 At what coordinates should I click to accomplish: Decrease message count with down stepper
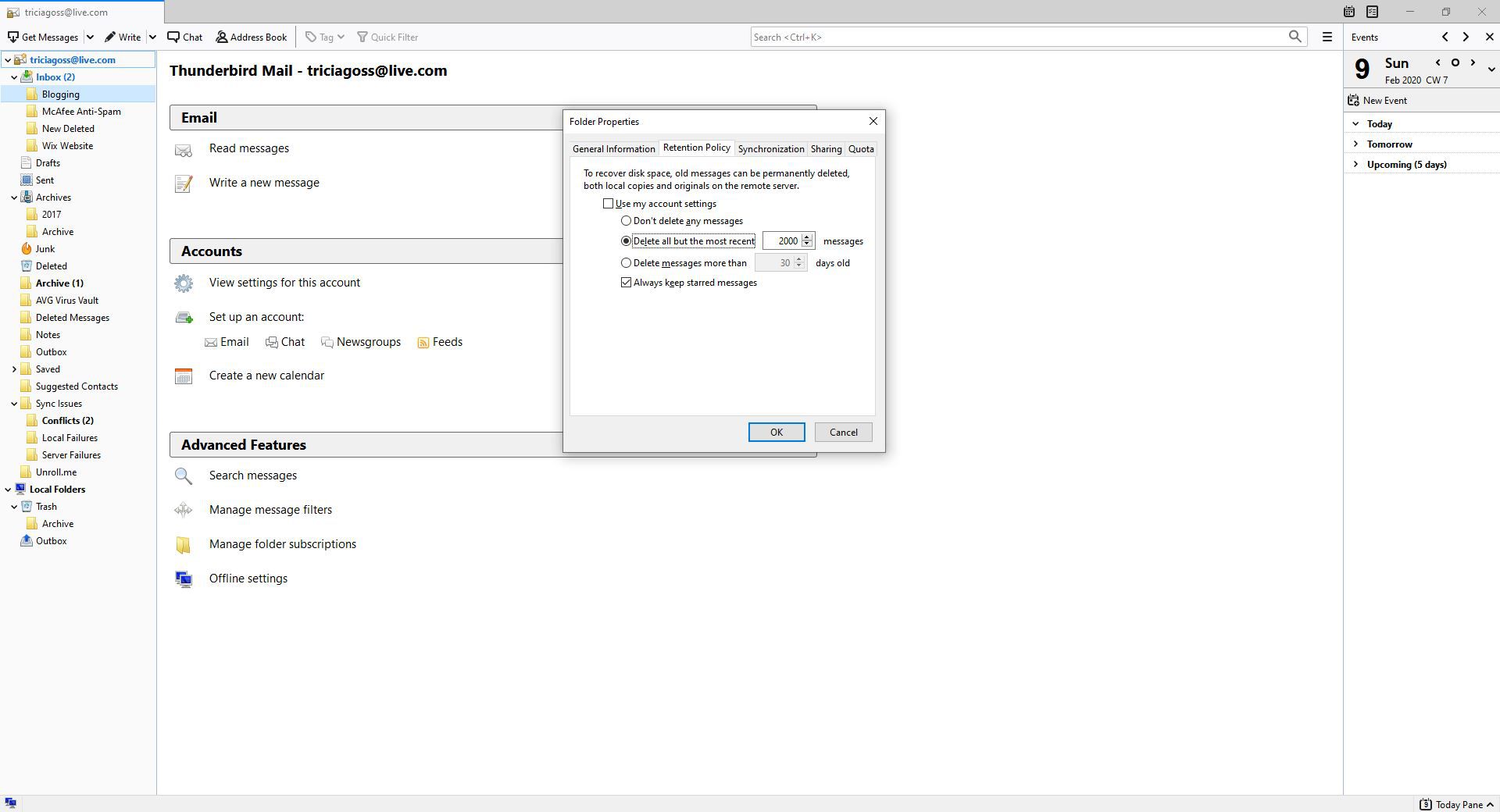807,245
